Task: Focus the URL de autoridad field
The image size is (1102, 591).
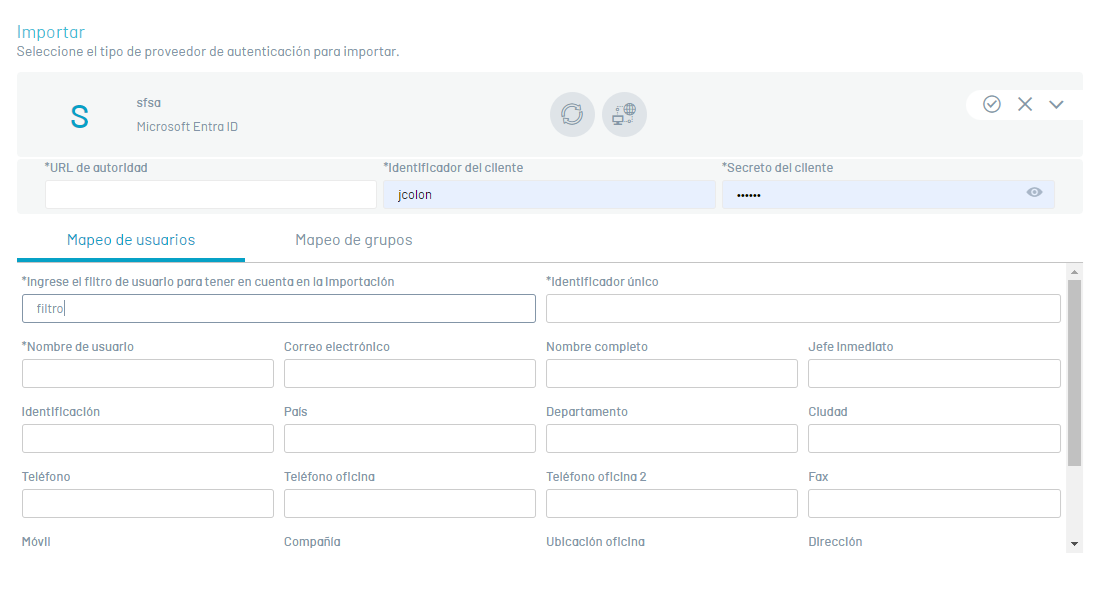Action: [211, 195]
